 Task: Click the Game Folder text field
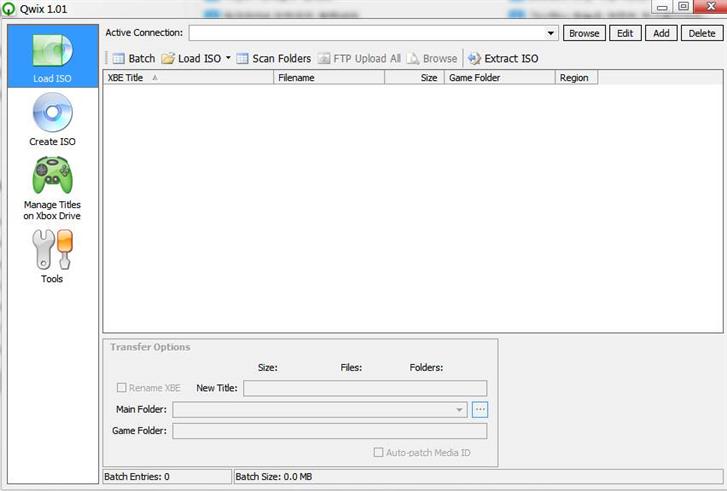coord(330,431)
